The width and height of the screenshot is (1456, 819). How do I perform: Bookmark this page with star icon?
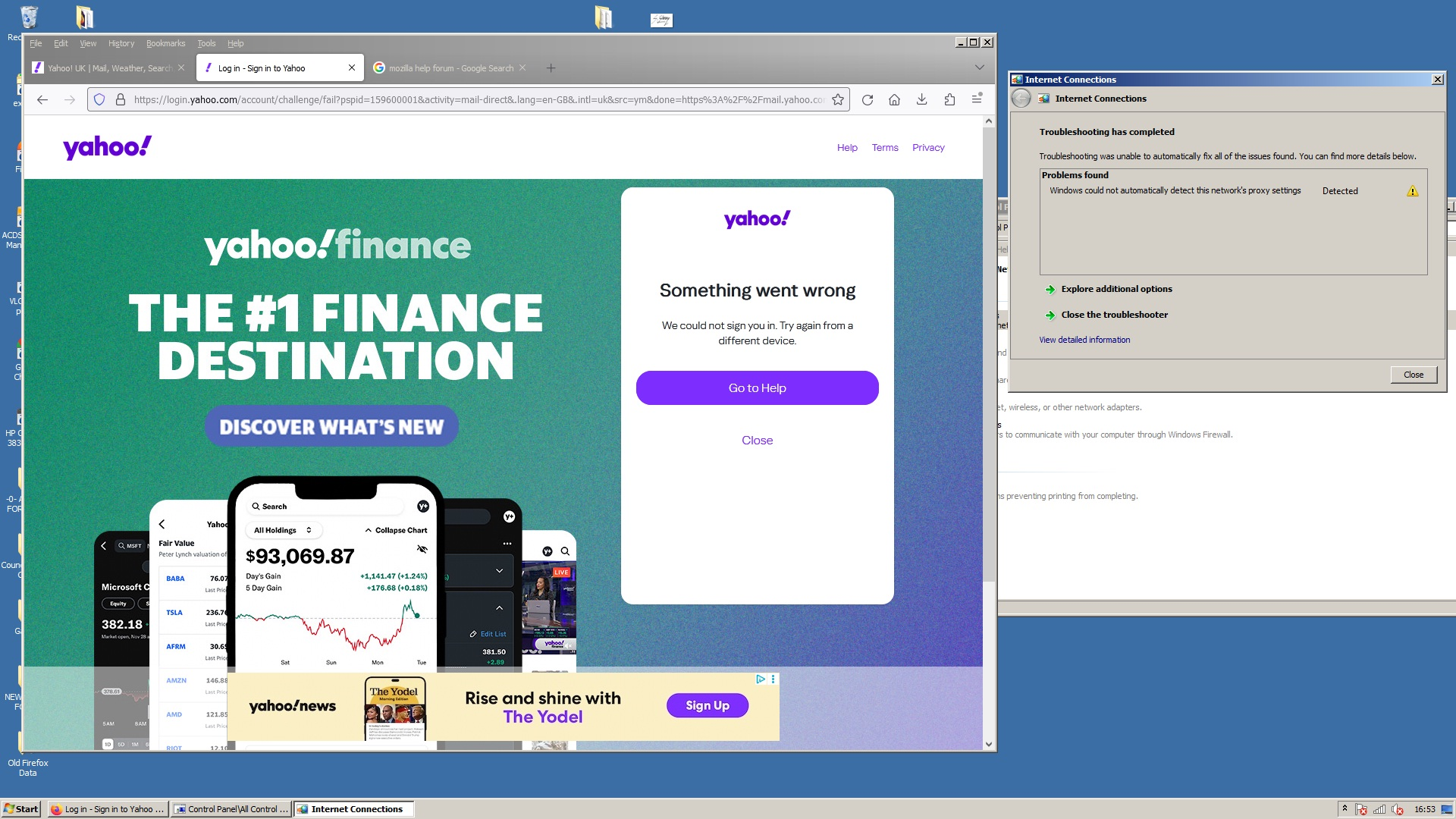pos(838,100)
